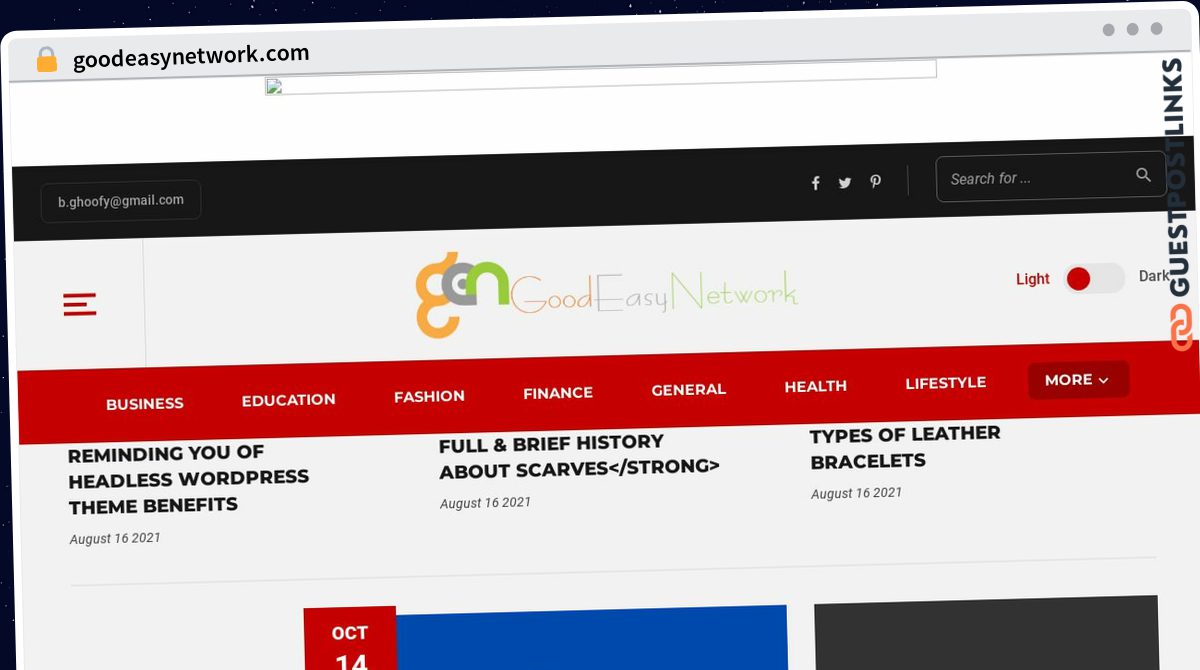
Task: Open the red hamburger menu icon
Action: [80, 305]
